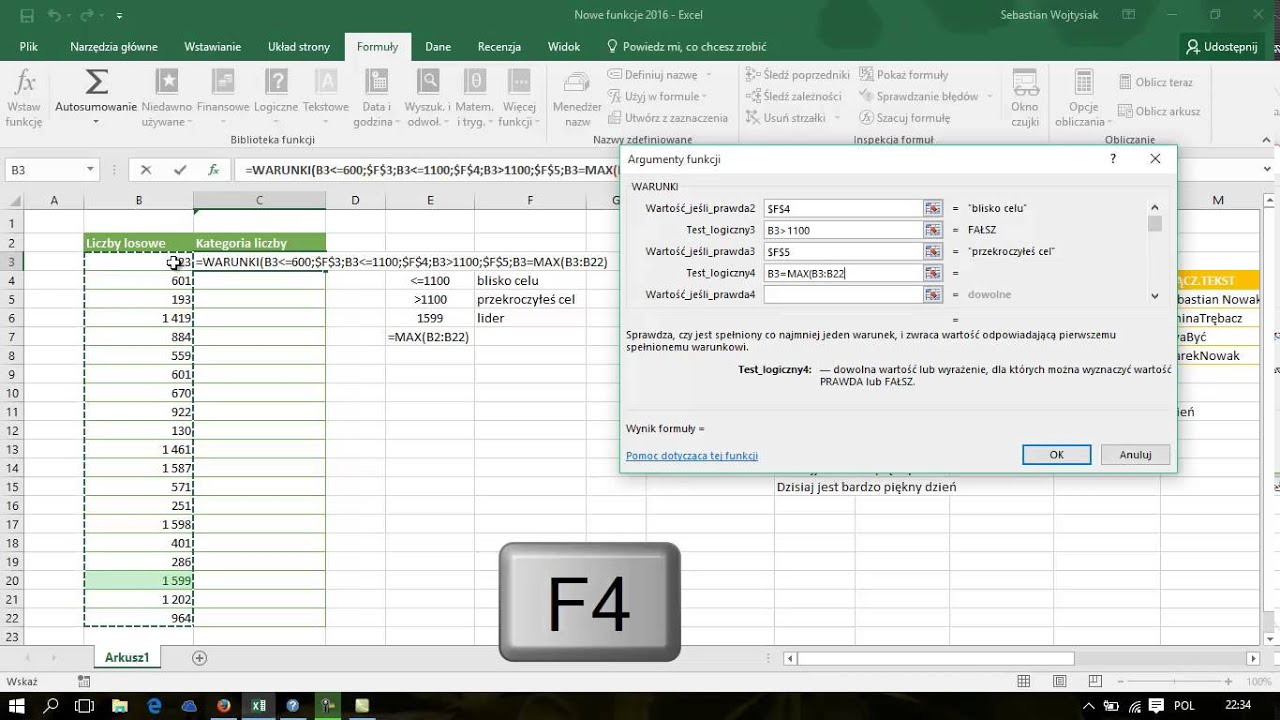The image size is (1280, 720).
Task: Open Sprawdzanie błędów dropdown
Action: (990, 96)
